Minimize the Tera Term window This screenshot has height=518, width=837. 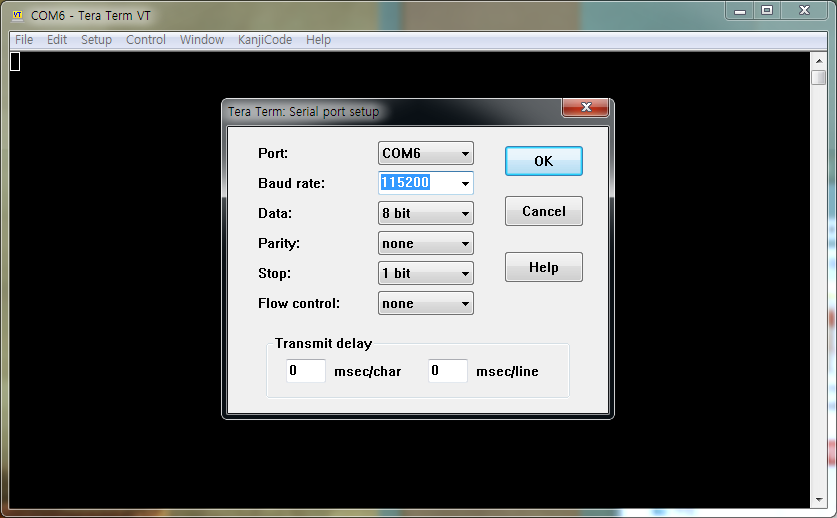click(x=739, y=11)
